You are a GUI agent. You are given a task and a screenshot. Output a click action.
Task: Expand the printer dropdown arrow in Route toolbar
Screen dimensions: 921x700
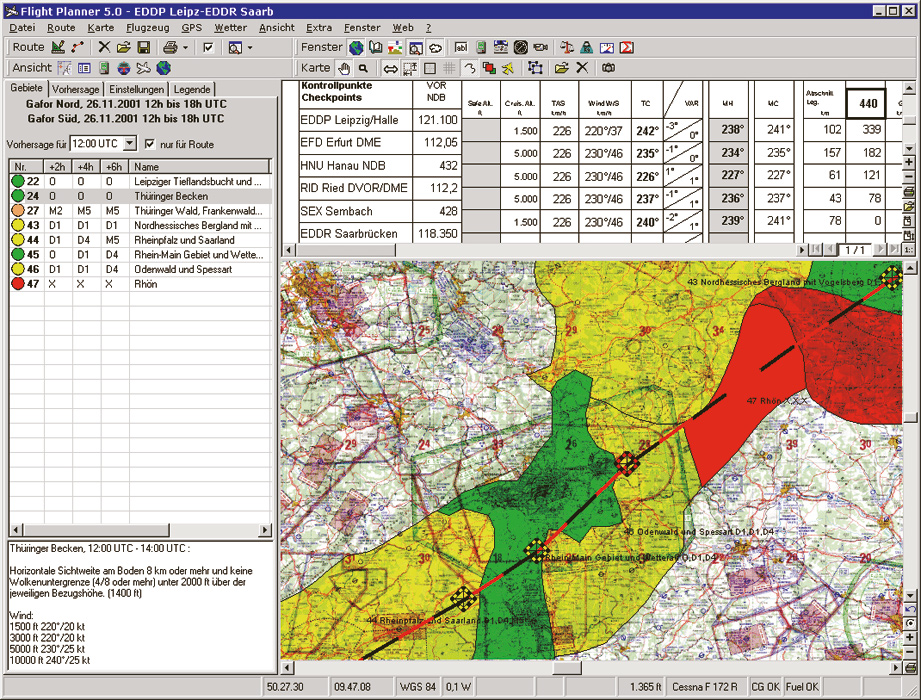[x=186, y=48]
